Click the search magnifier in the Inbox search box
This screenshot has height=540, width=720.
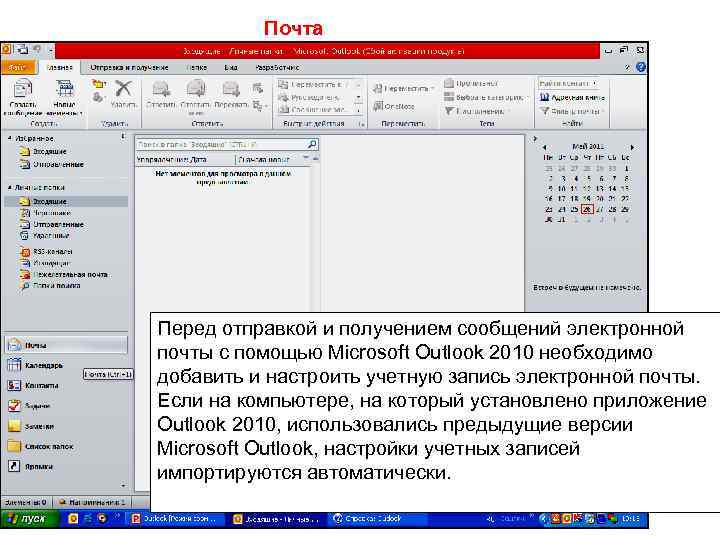312,145
